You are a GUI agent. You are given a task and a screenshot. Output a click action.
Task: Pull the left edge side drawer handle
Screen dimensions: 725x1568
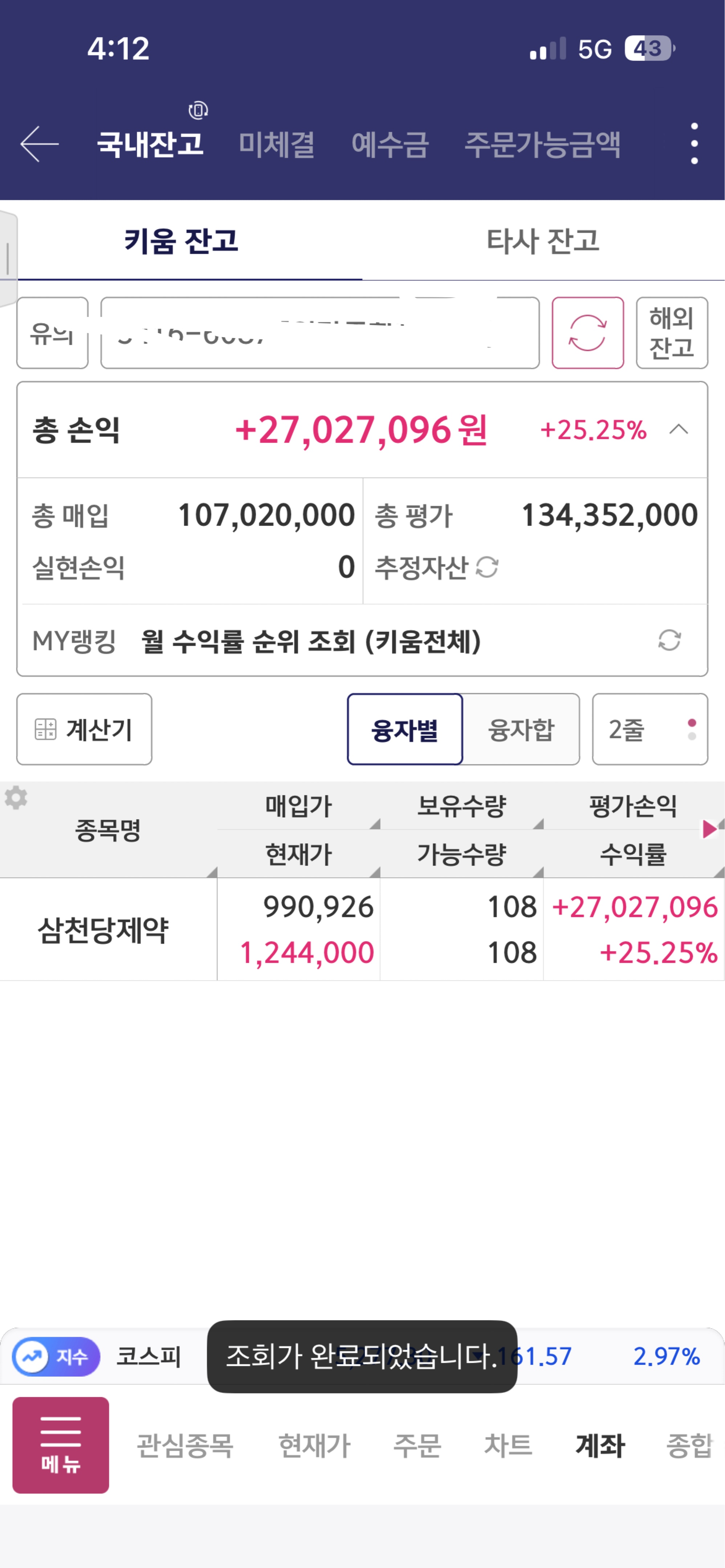[x=8, y=259]
